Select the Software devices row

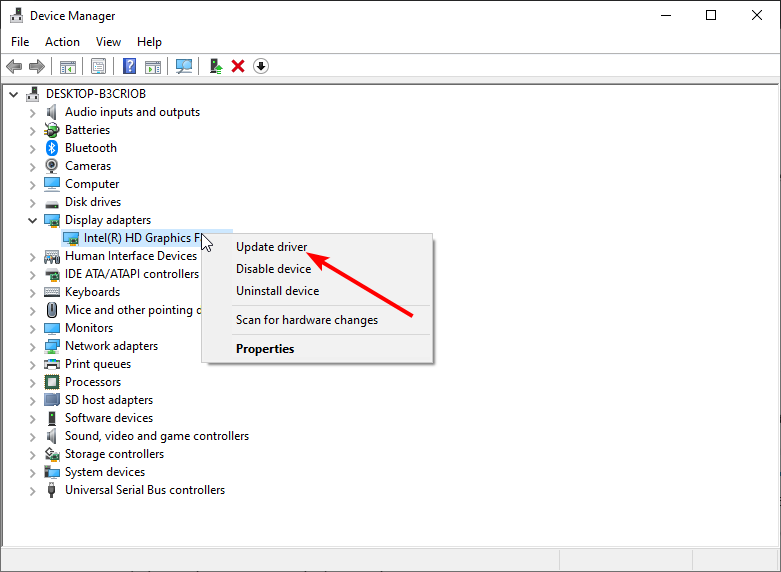(109, 418)
